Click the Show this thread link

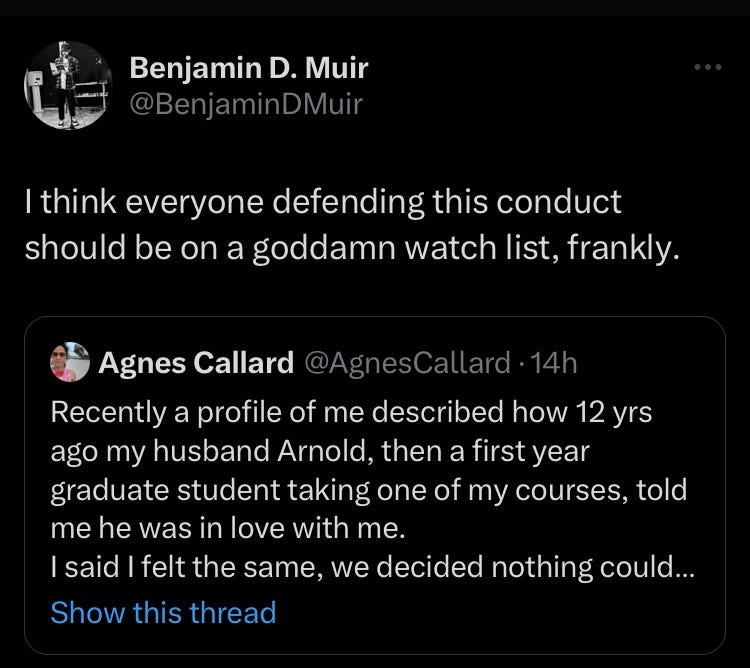coord(163,611)
